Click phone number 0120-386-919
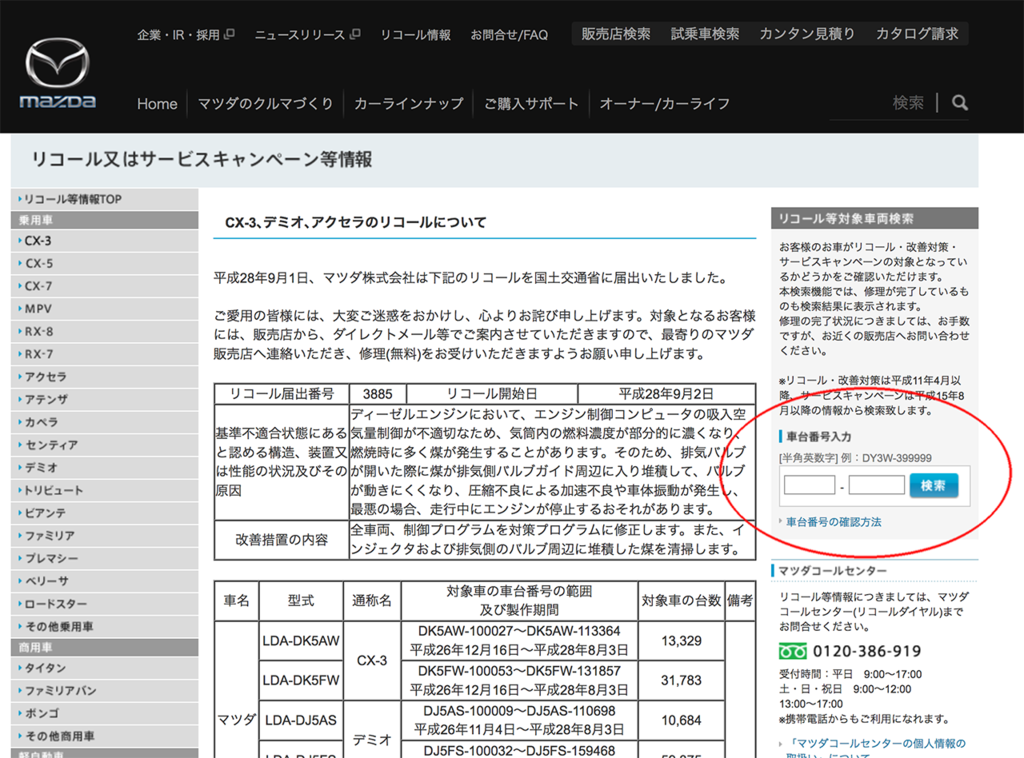1024x758 pixels. point(867,651)
